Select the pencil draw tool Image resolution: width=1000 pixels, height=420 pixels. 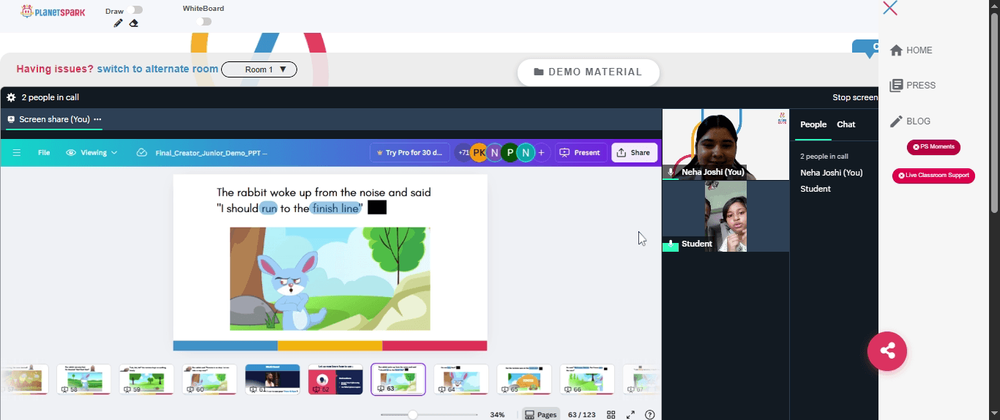click(x=118, y=23)
